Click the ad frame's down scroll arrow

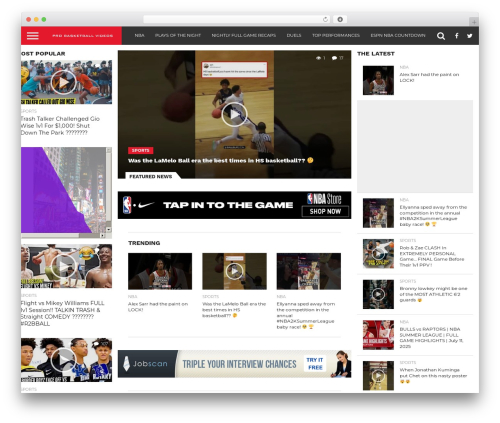109,230
